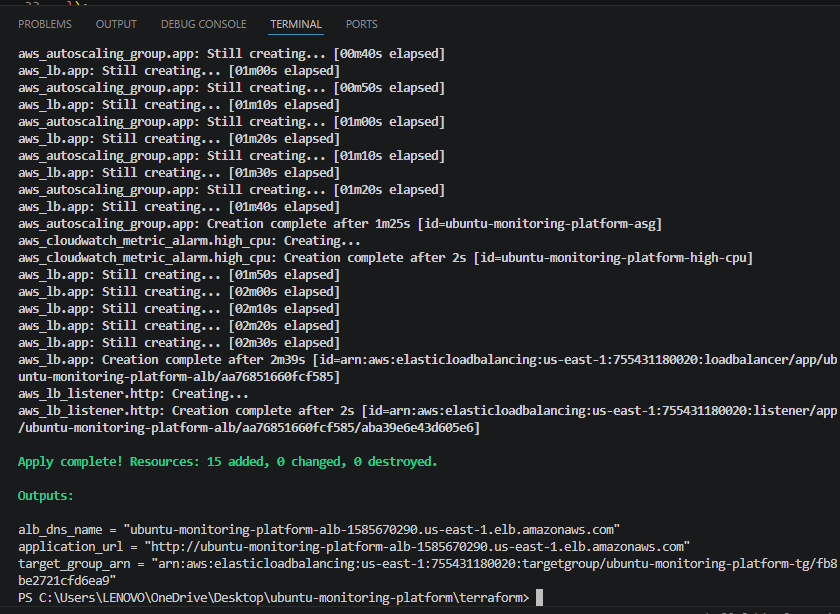840x614 pixels.
Task: Click 'aws_lb.app: Still creating... [01m50s elapsed]' line
Action: pos(179,274)
